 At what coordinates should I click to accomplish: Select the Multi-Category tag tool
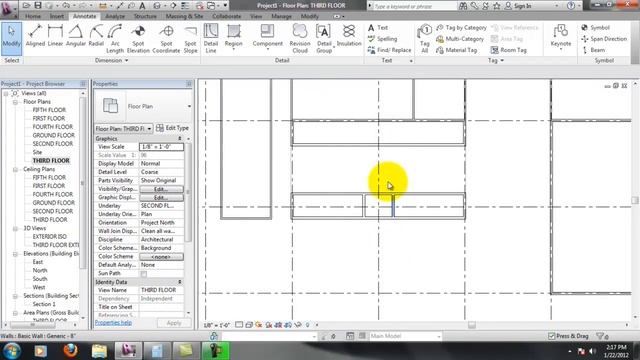point(460,39)
